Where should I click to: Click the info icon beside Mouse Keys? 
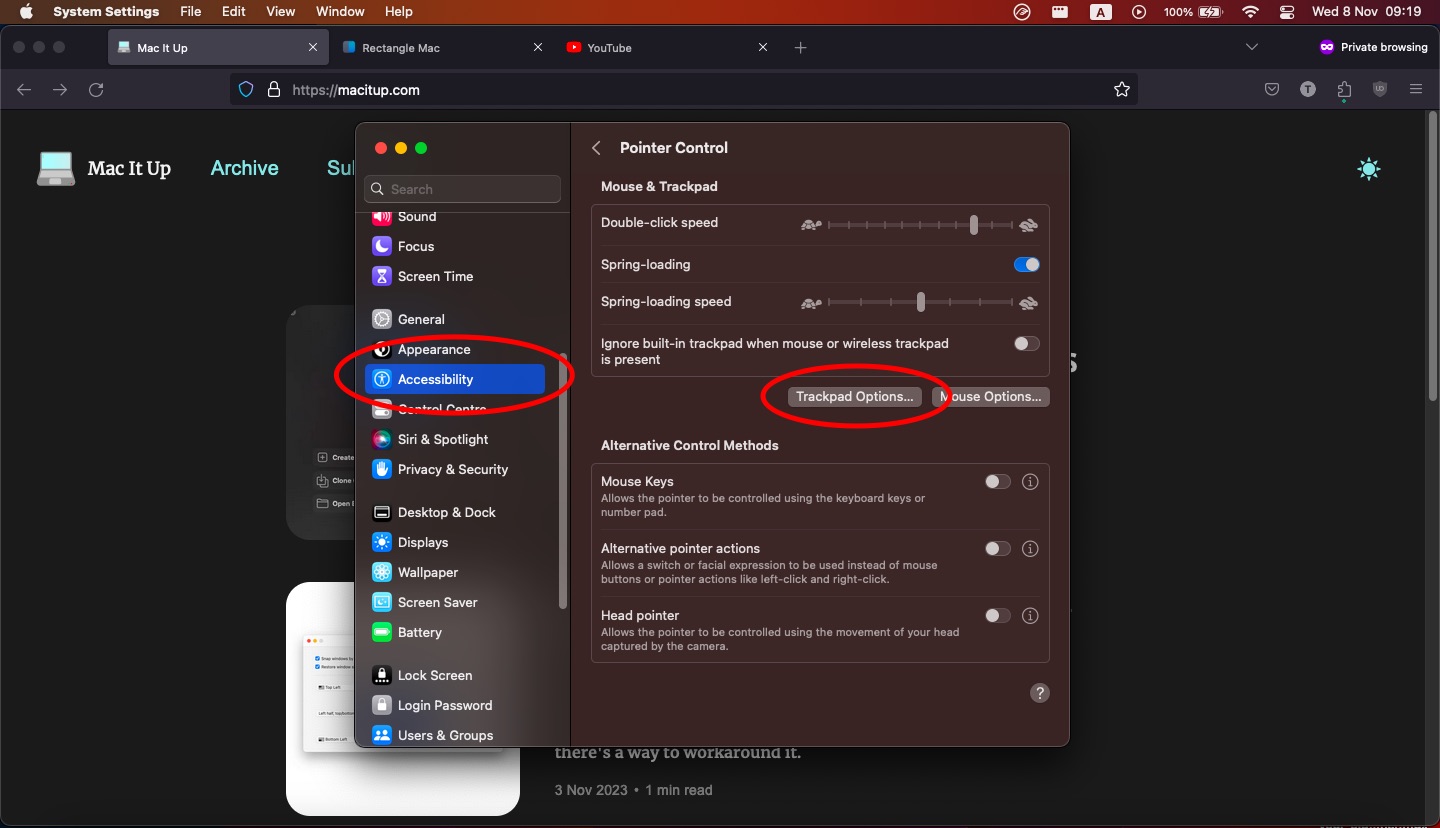click(x=1030, y=482)
